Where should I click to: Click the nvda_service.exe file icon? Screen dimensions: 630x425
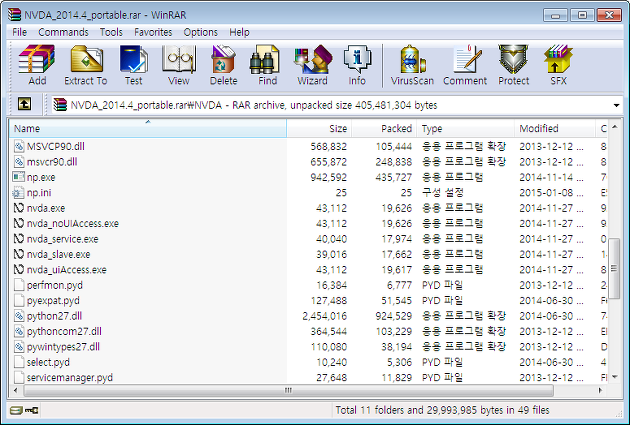click(x=18, y=239)
